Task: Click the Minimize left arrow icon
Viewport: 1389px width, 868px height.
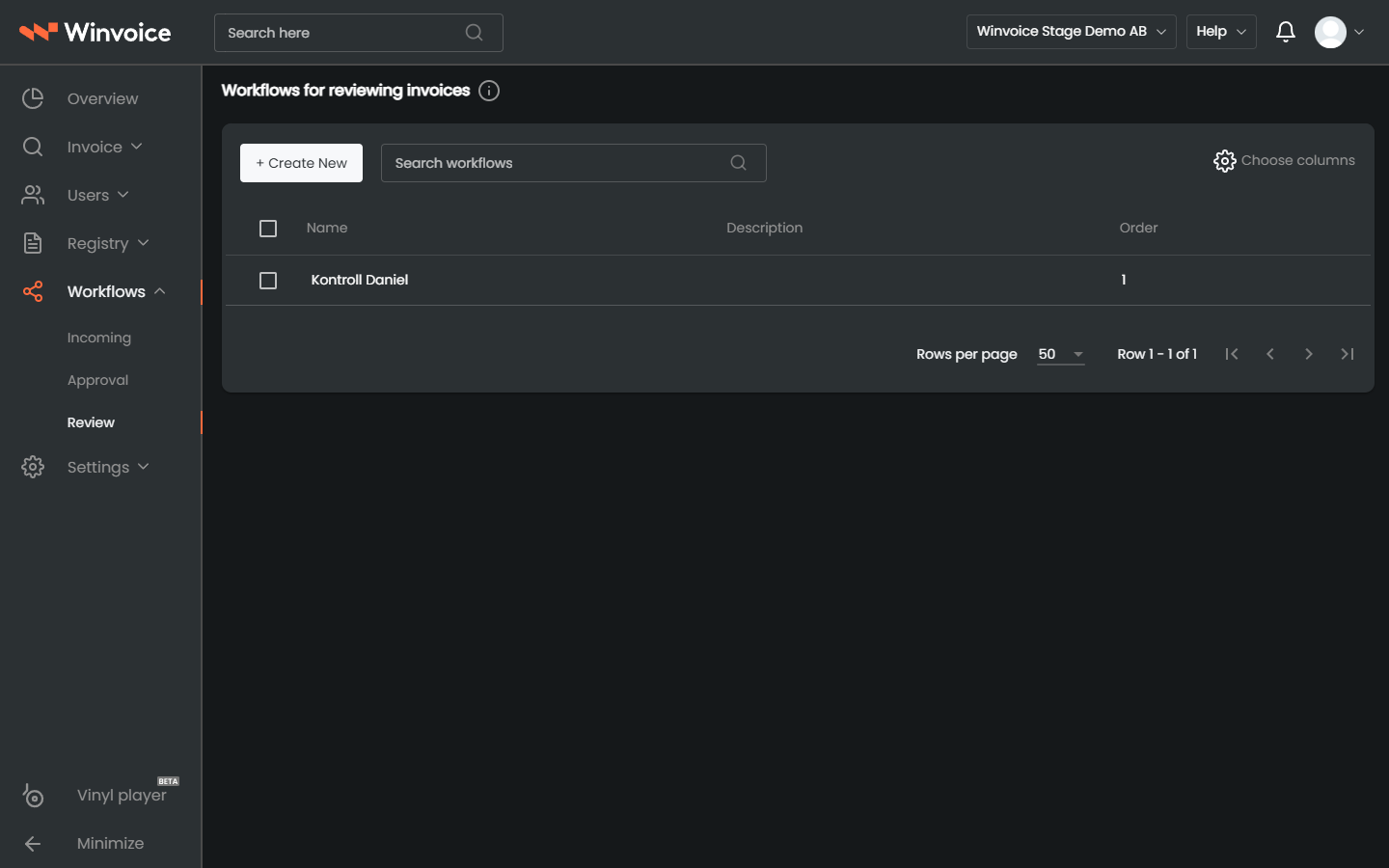Action: click(33, 843)
